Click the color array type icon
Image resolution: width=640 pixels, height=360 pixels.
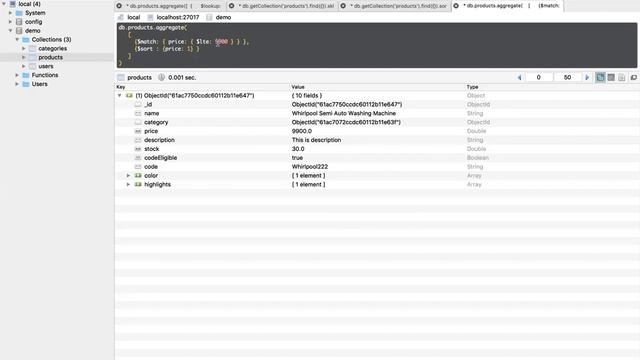click(x=138, y=176)
